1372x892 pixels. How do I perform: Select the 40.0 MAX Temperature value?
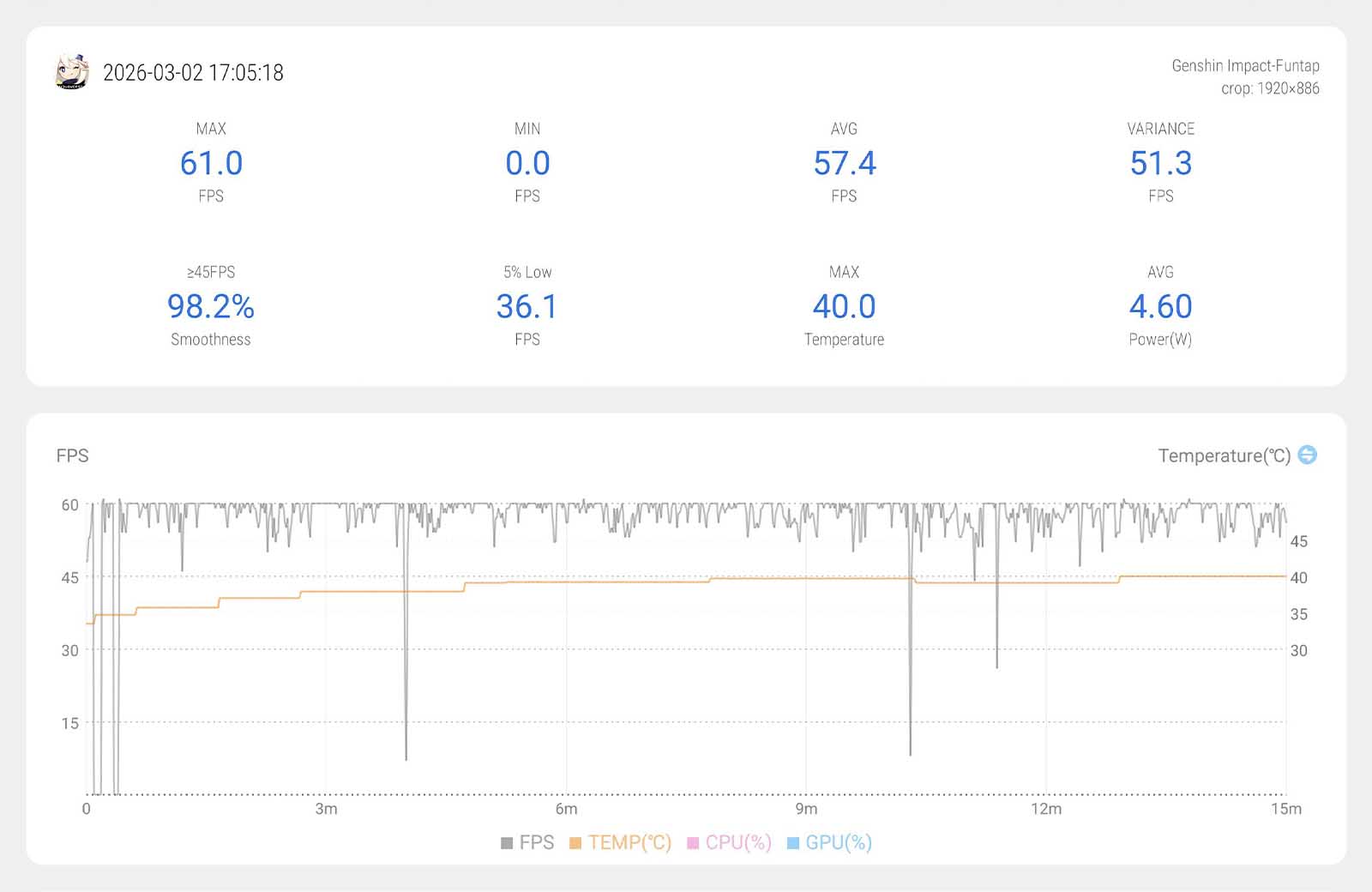844,306
